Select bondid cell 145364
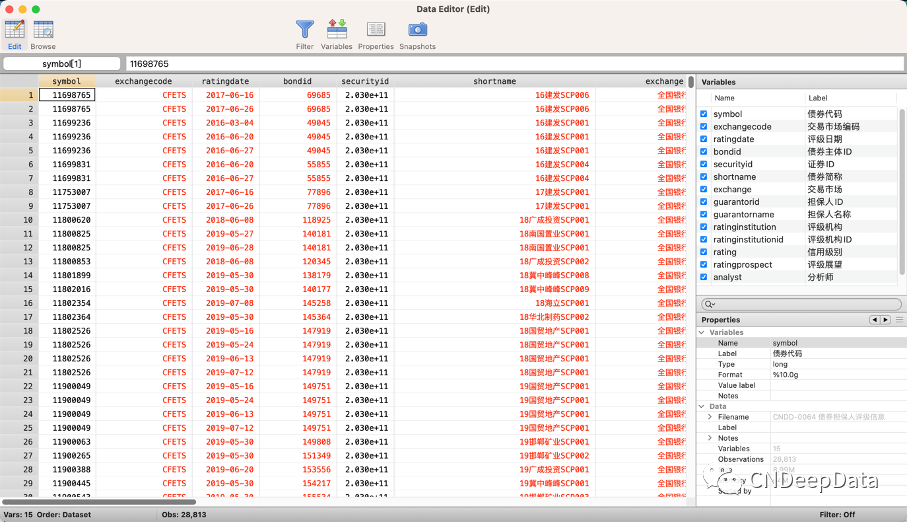The image size is (908, 522). (x=298, y=317)
